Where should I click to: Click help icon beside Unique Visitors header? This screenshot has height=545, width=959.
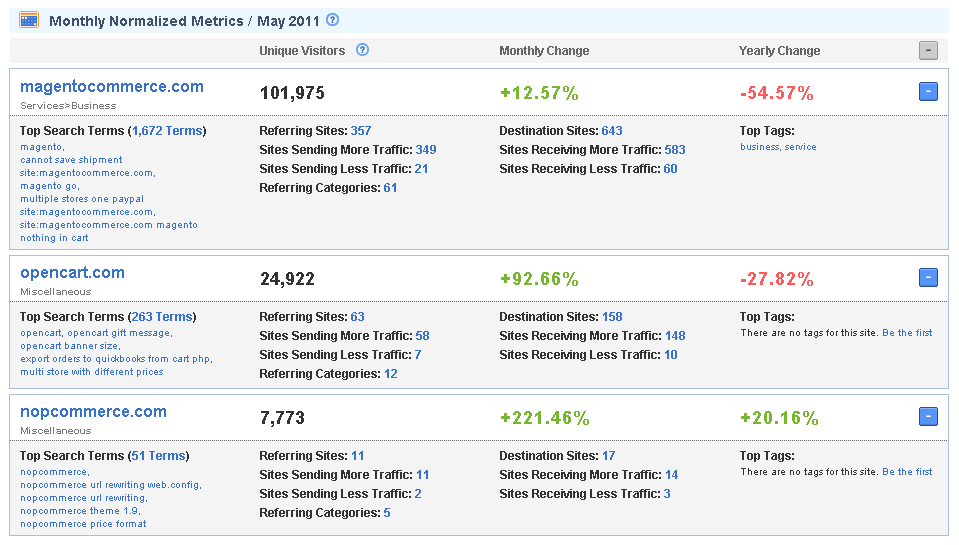(363, 50)
